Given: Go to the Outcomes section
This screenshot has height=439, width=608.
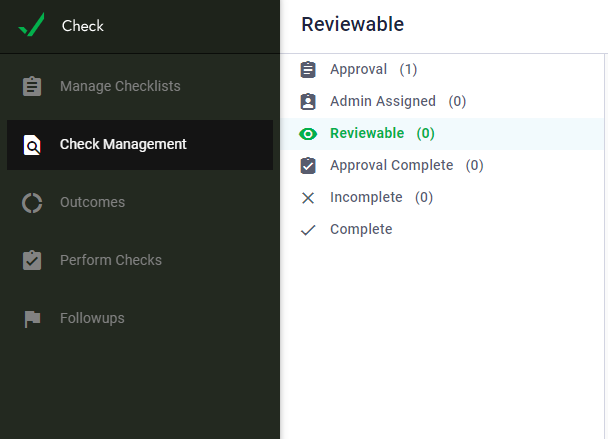Looking at the screenshot, I should [x=92, y=203].
